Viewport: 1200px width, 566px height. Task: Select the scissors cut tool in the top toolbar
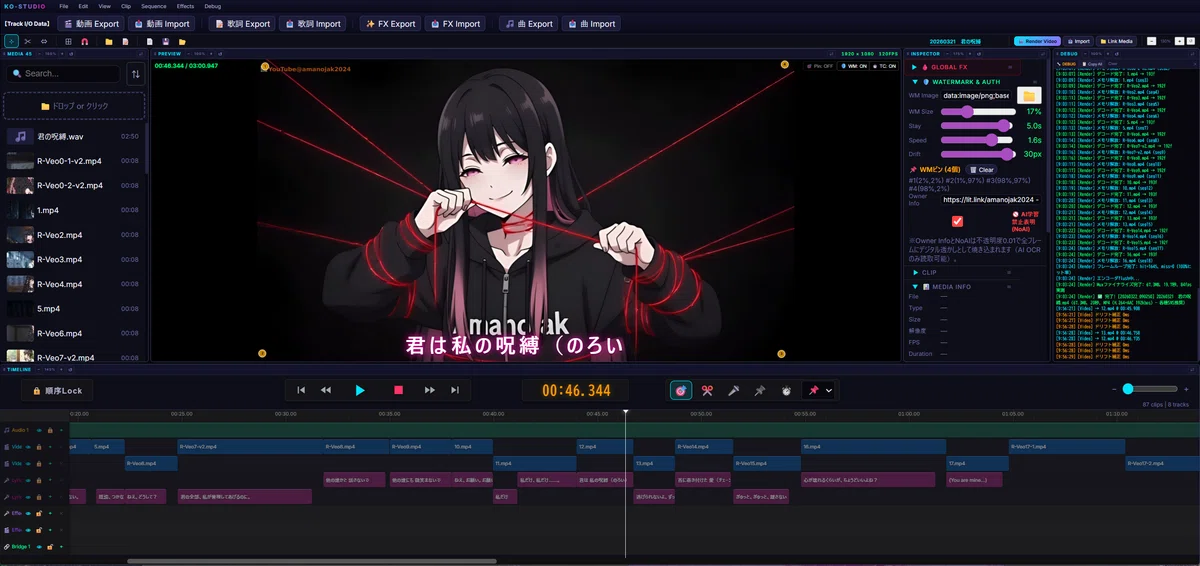(x=28, y=41)
